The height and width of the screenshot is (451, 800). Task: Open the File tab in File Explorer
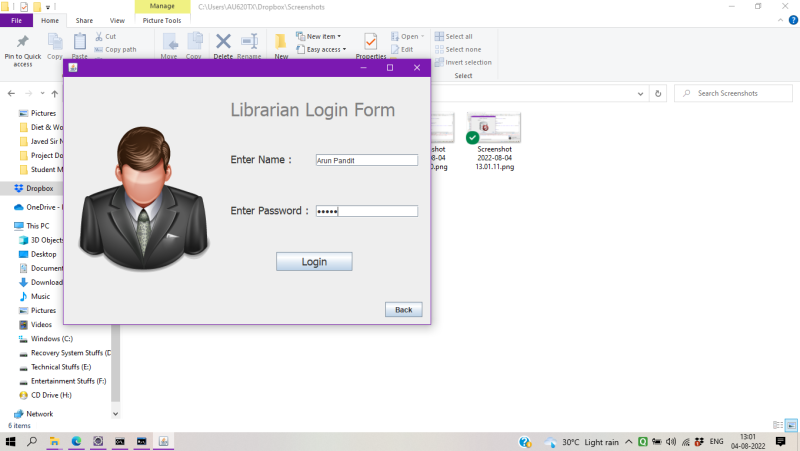click(x=16, y=20)
